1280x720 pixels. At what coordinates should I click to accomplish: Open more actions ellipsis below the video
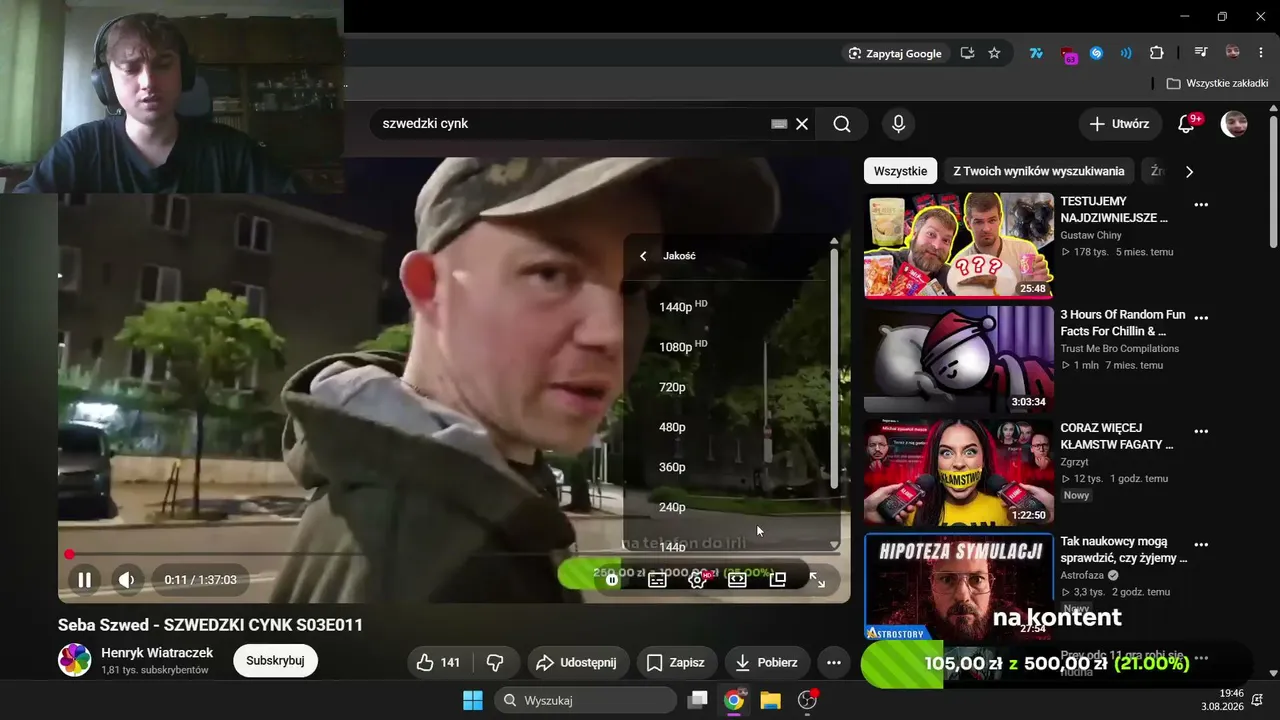point(834,662)
